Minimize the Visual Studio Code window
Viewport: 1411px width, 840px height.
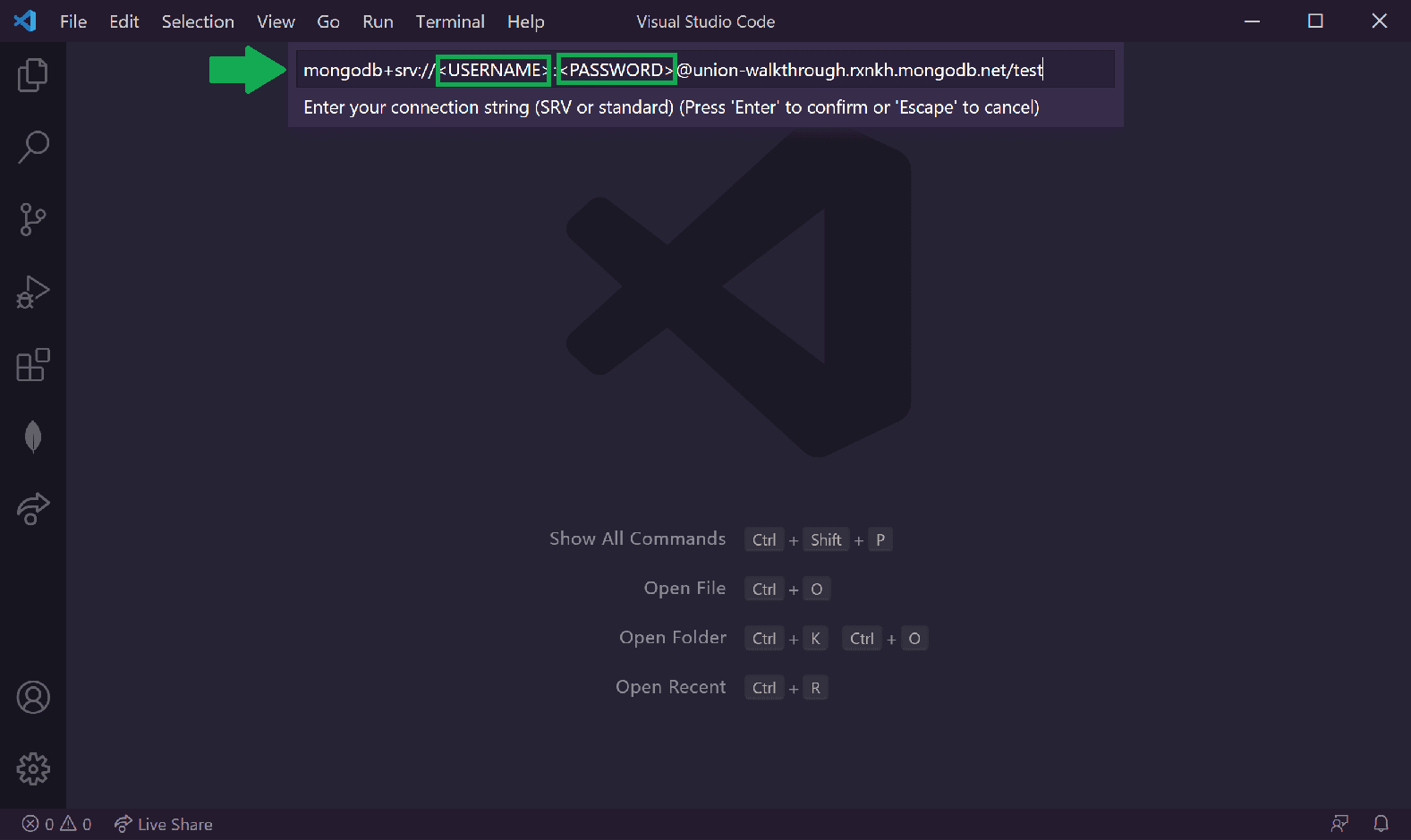(x=1252, y=21)
